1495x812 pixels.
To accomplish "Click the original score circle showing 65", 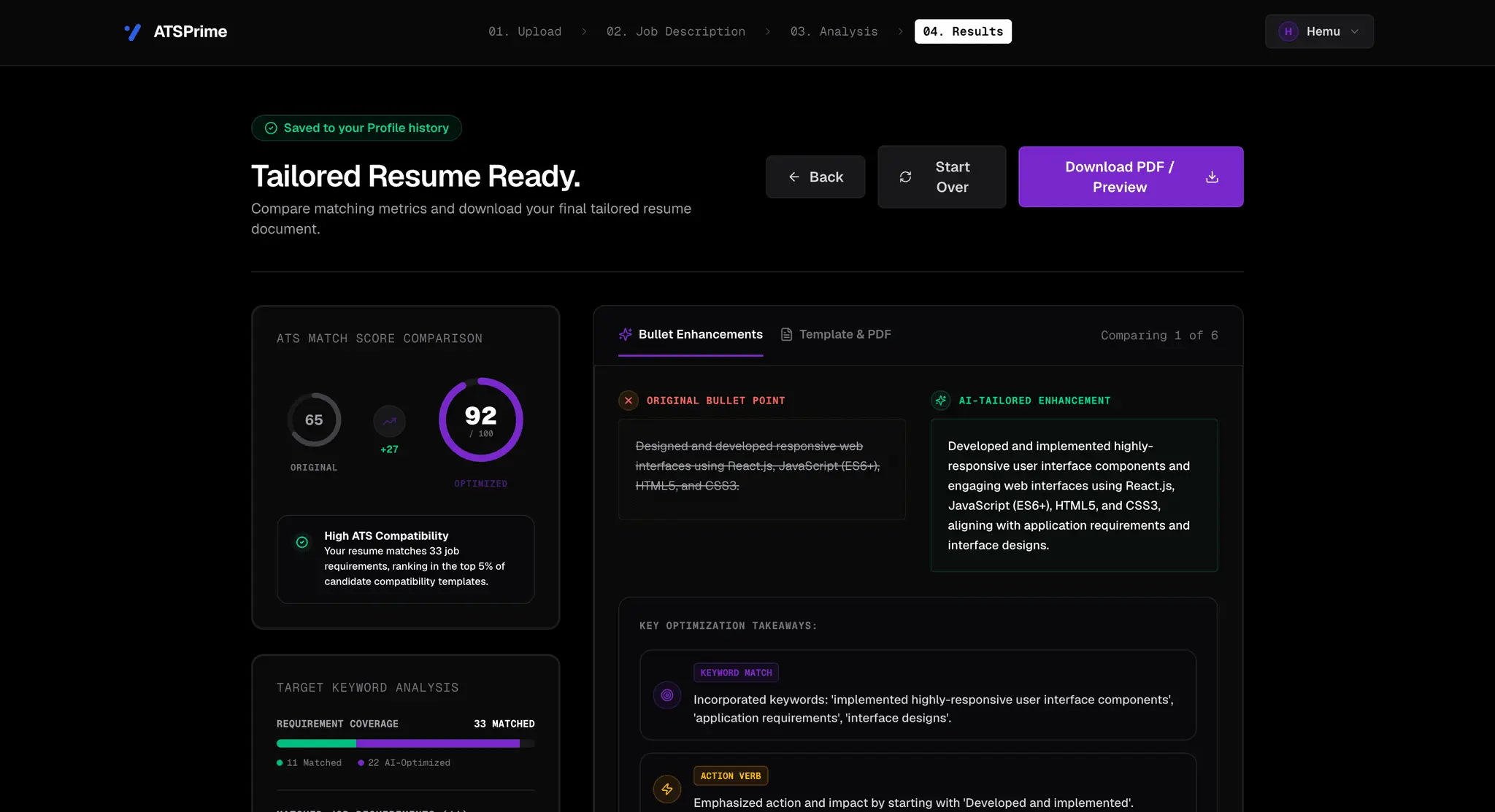I will pos(314,419).
